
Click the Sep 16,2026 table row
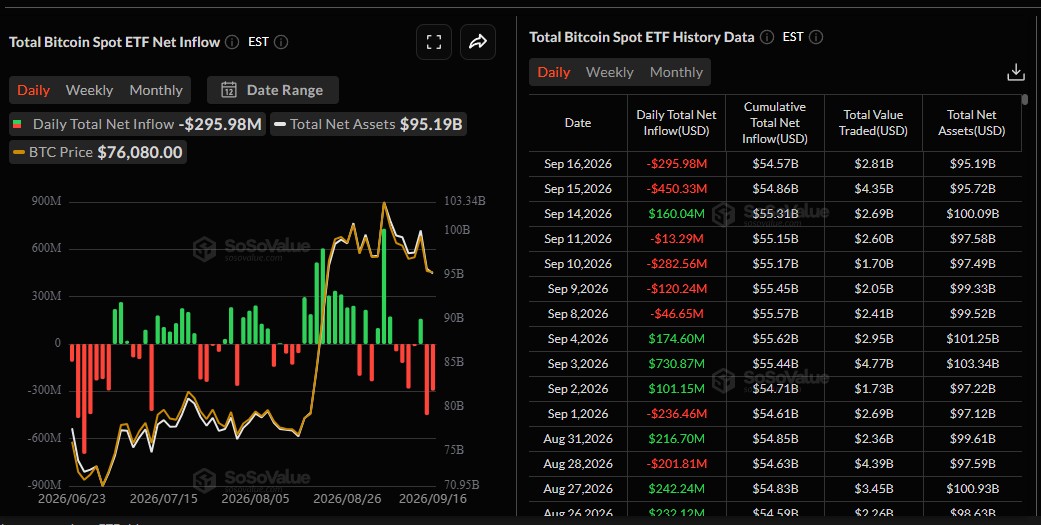pos(775,164)
